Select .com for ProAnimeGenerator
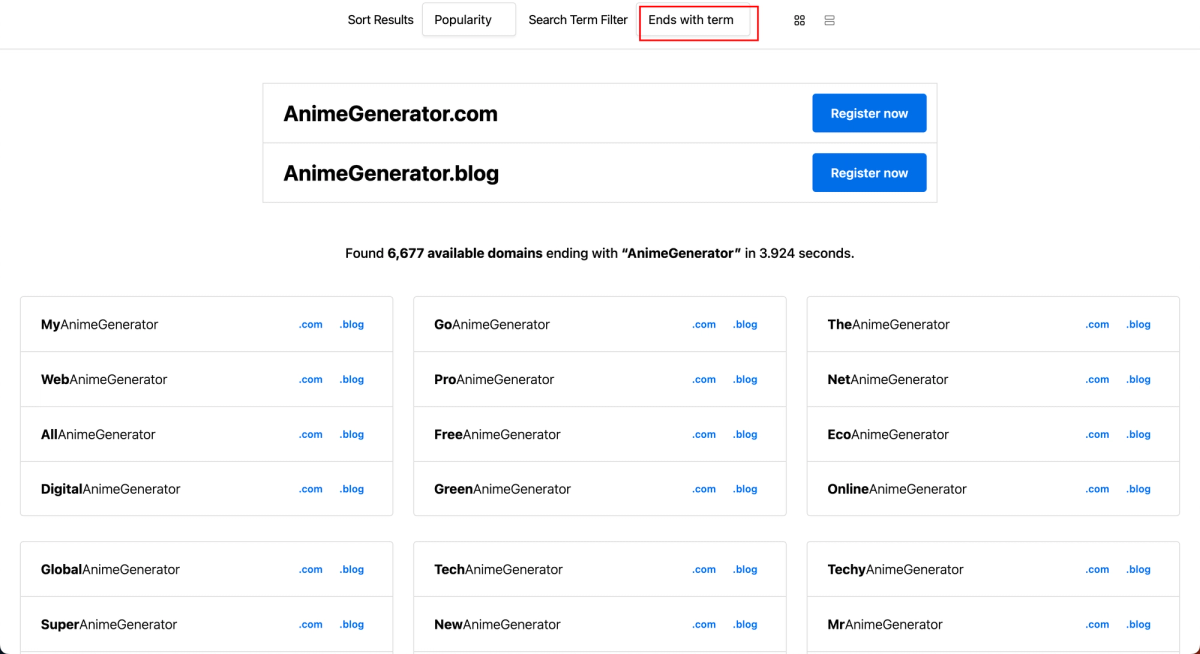1200x654 pixels. point(704,380)
